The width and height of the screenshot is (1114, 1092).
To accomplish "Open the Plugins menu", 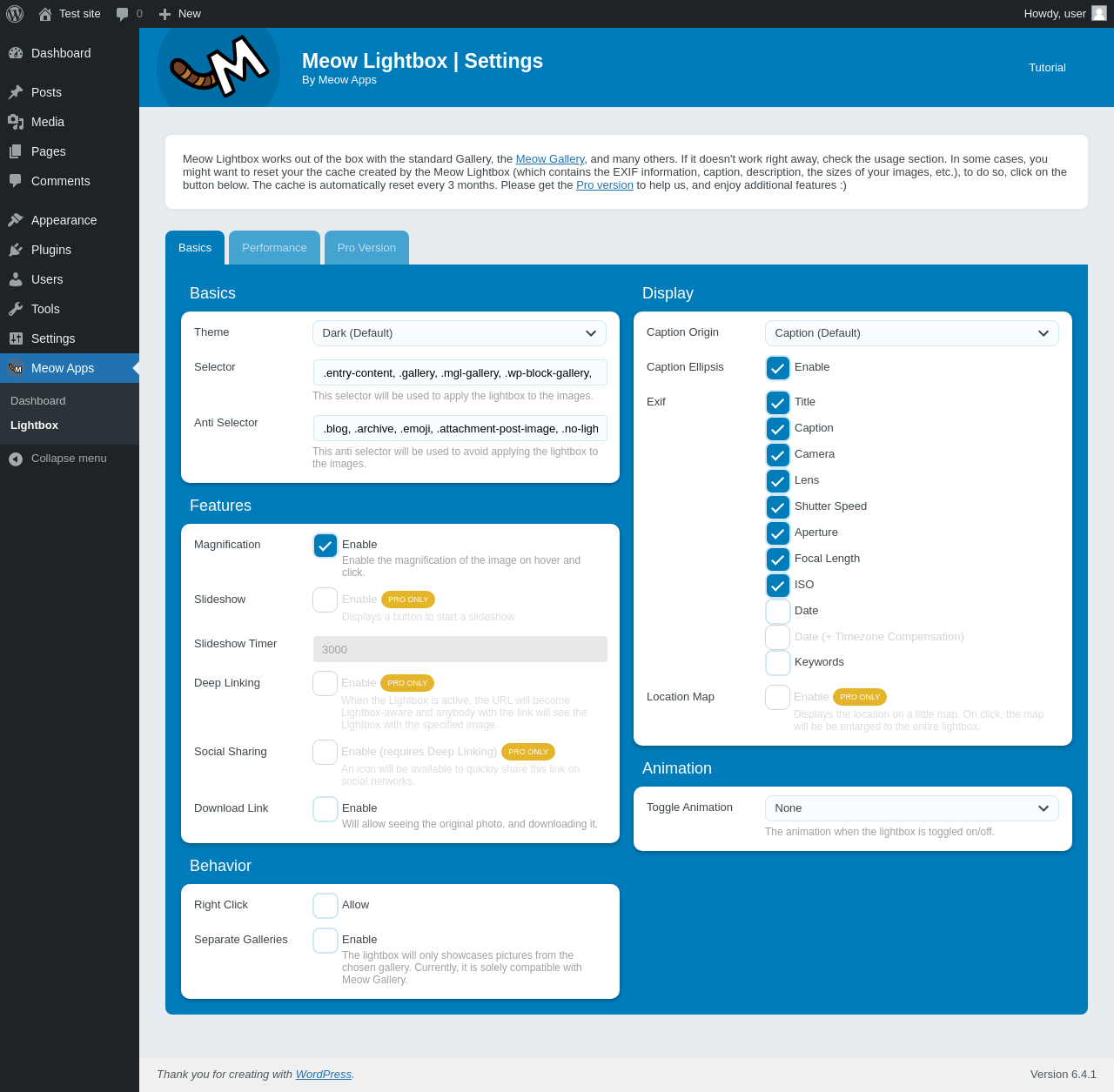I will coord(70,250).
